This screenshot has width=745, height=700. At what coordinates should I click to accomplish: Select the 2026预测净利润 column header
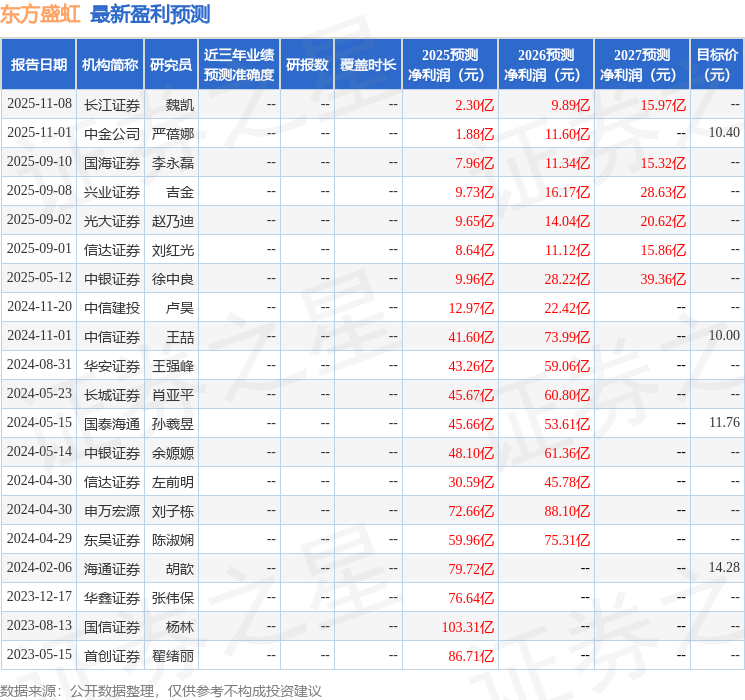tap(546, 64)
